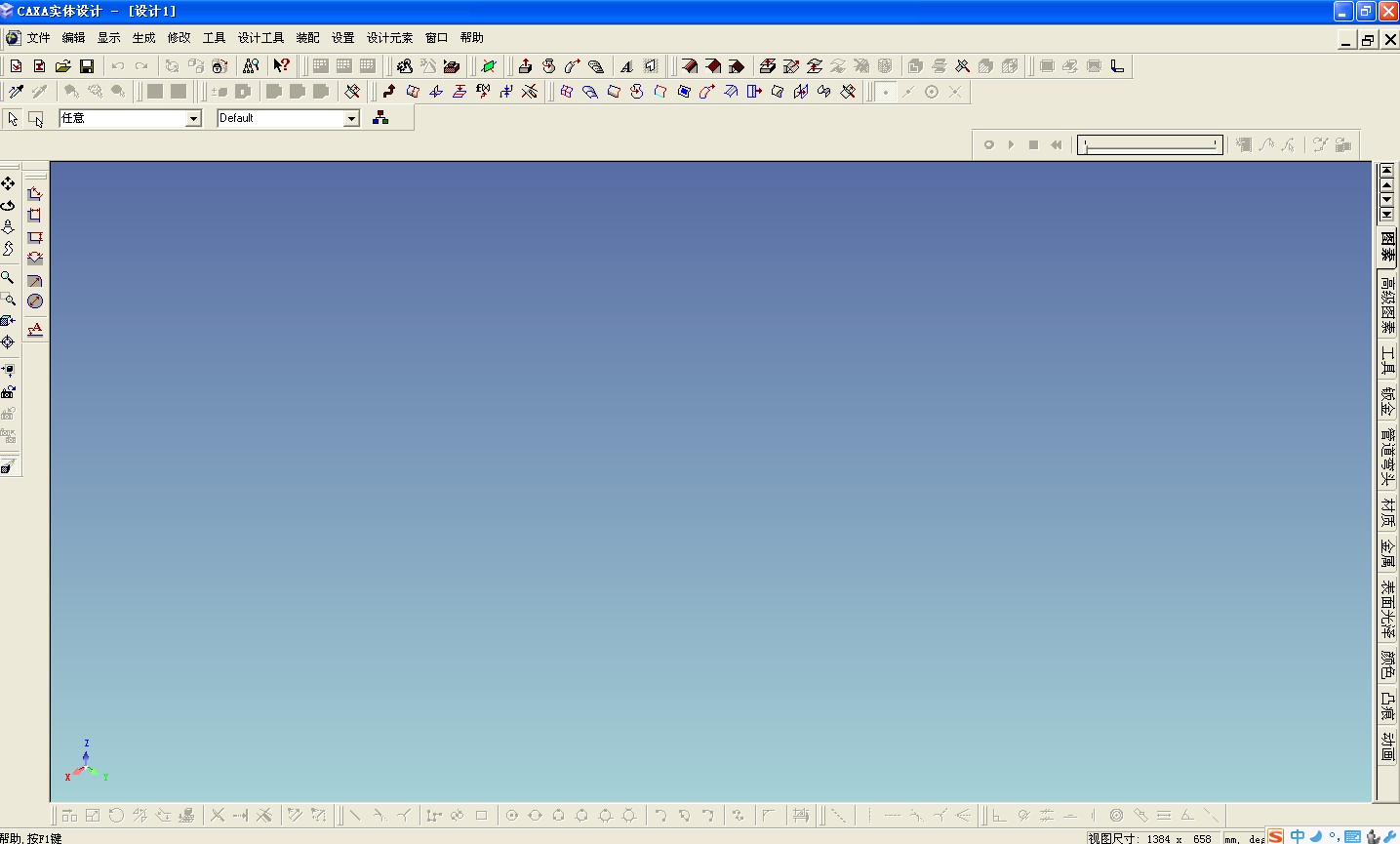Image resolution: width=1400 pixels, height=844 pixels.
Task: Open the design tree search icon
Action: [251, 66]
